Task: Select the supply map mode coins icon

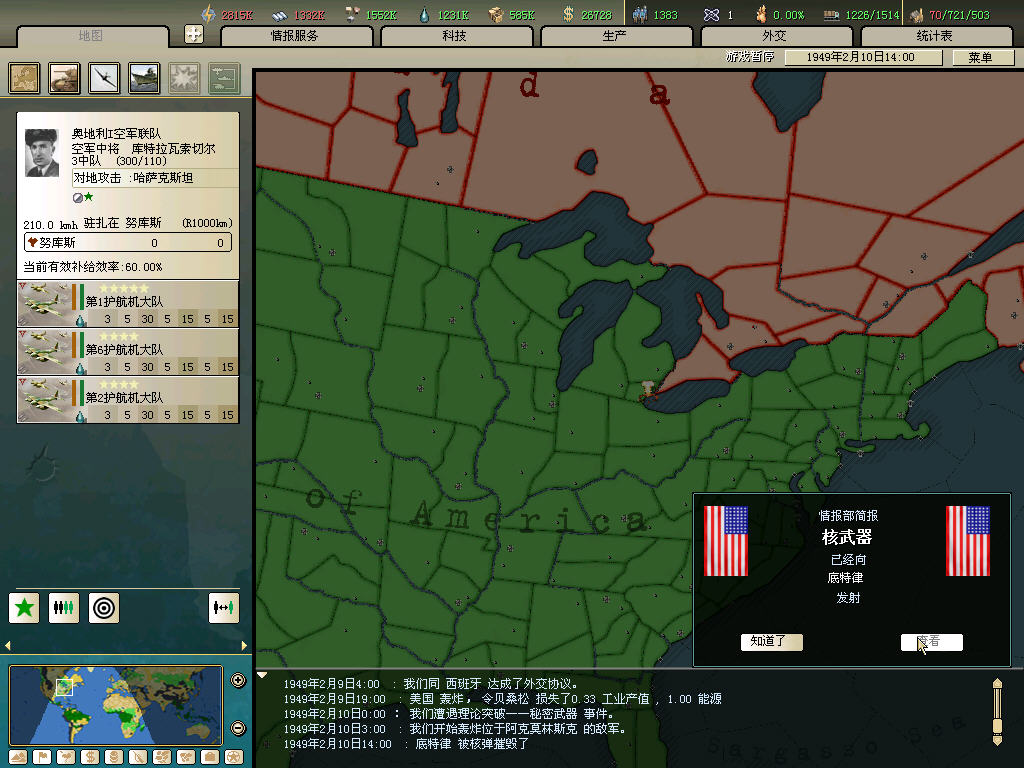Action: (114, 758)
